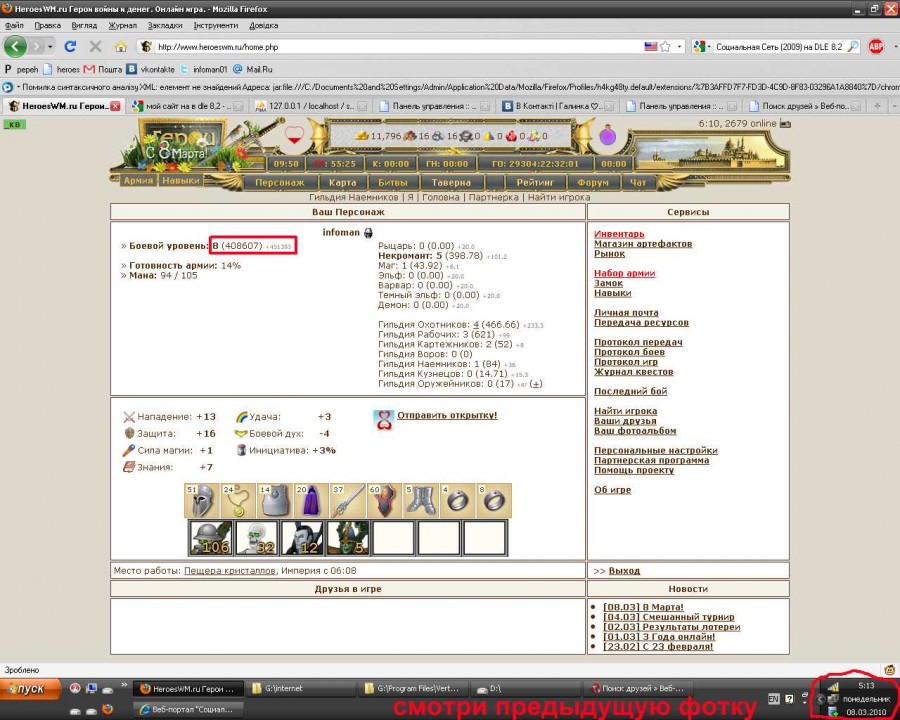This screenshot has height=720, width=900.
Task: Click the mail icon next to online count
Action: 785,123
